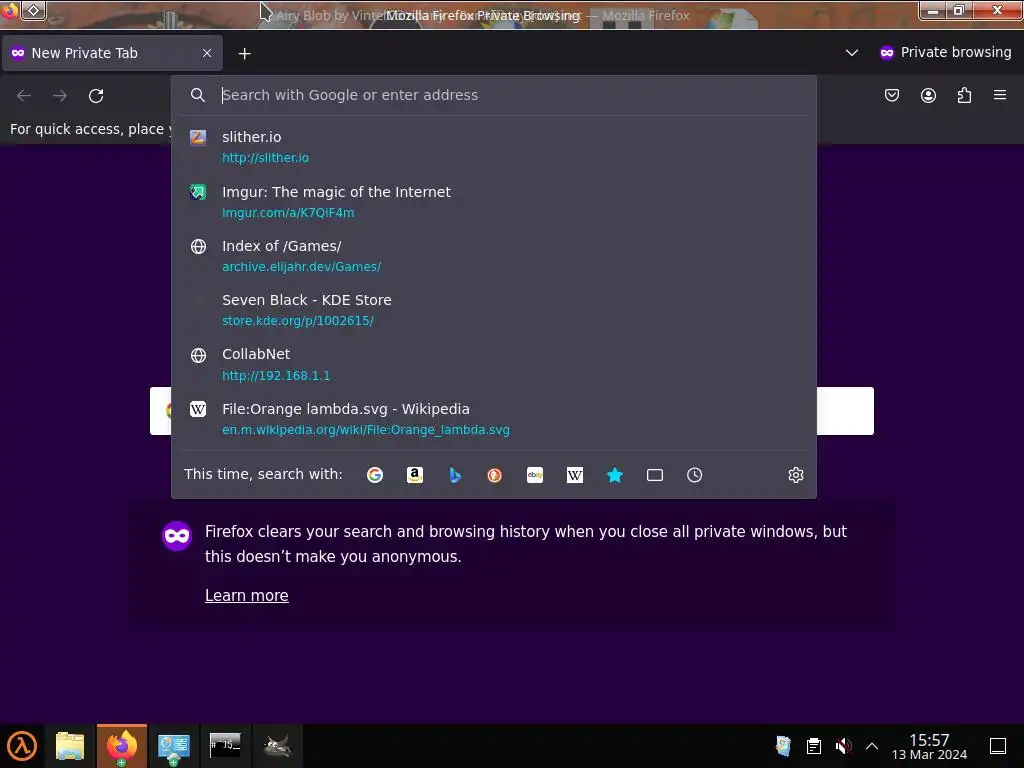Screen dimensions: 1024x768
Task: Open the Imgur: The magic of the Internet suggestion
Action: 494,202
